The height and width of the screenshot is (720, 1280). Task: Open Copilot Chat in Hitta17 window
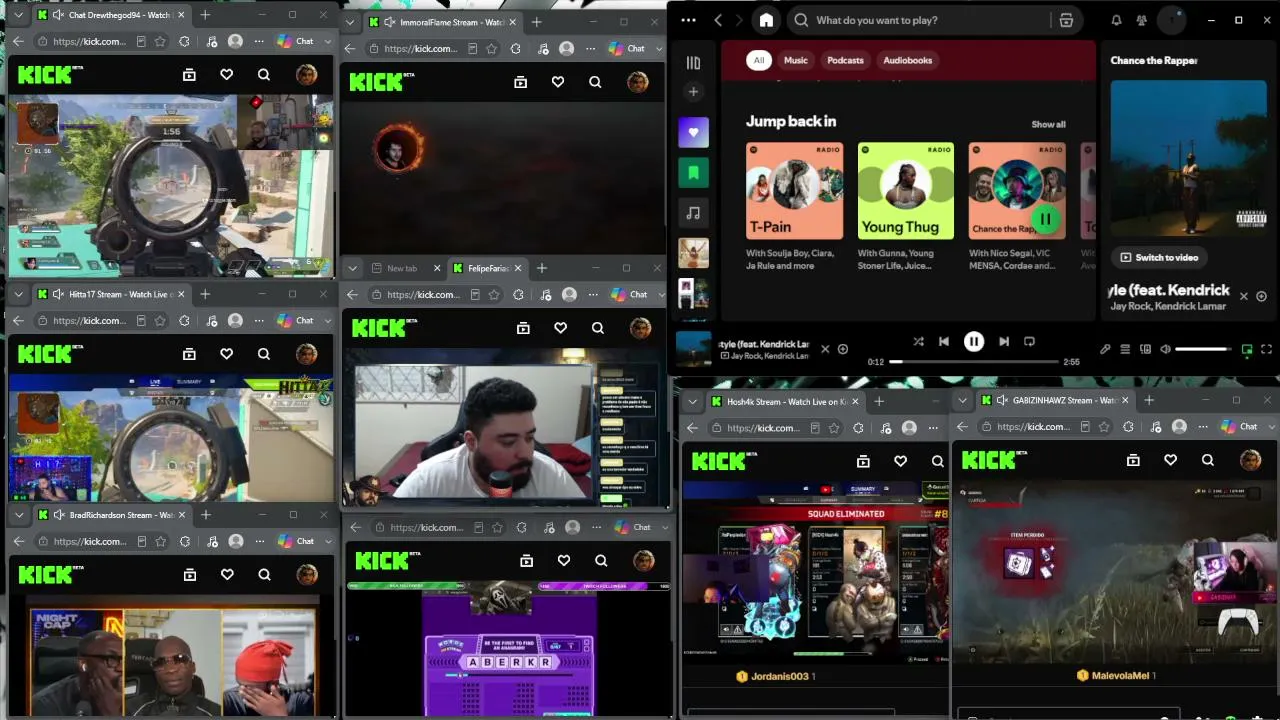[x=295, y=320]
